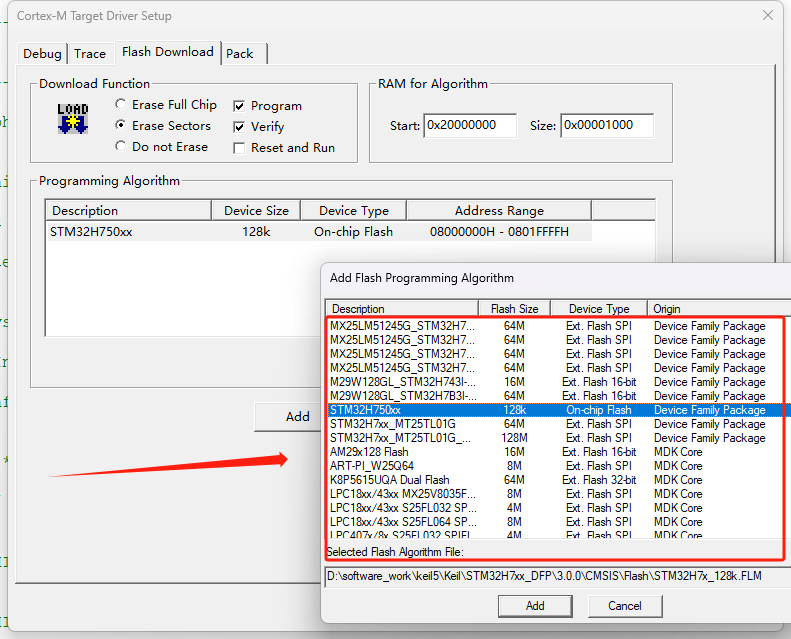Click the RAM Start address field

pyautogui.click(x=470, y=125)
